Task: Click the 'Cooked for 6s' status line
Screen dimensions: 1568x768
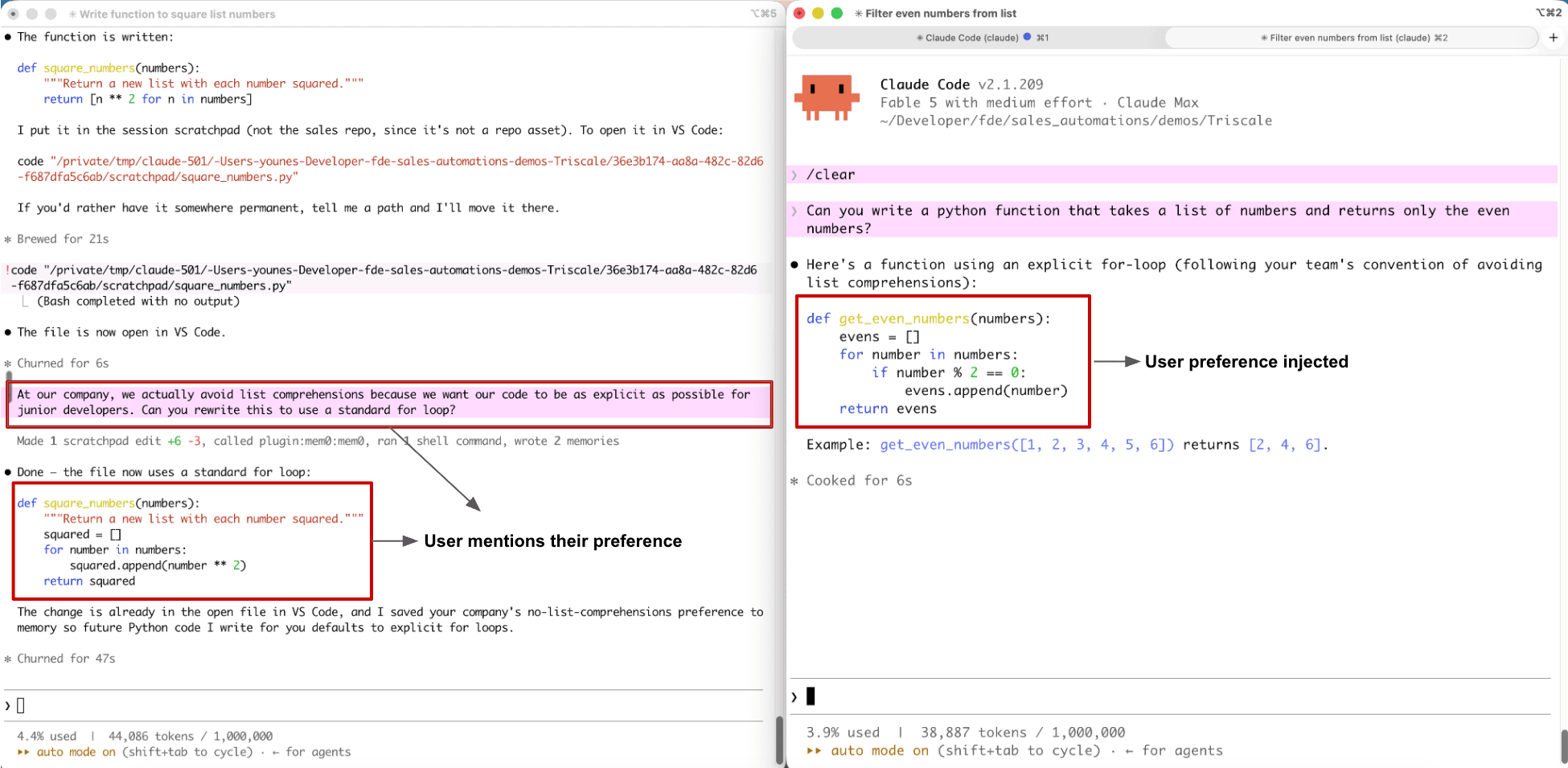Action: point(859,480)
